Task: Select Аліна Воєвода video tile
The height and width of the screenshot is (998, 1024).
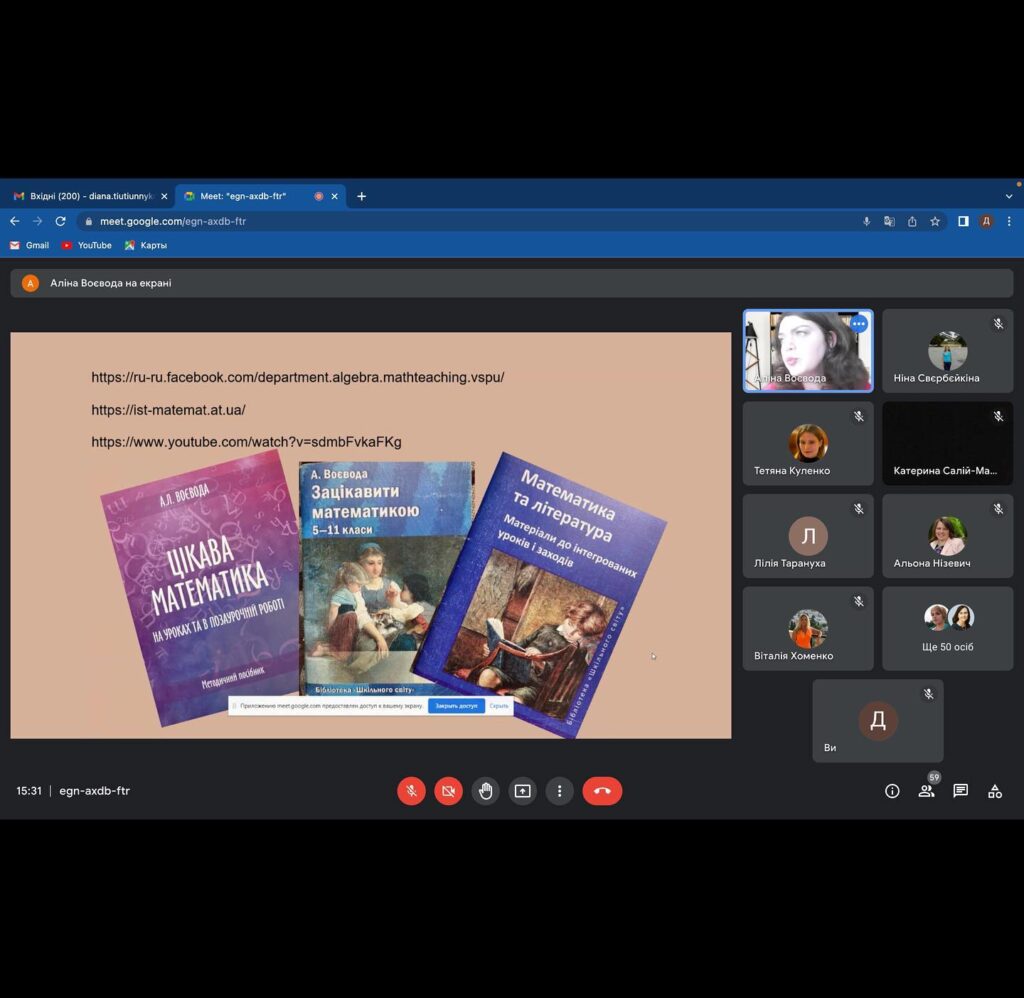Action: click(x=808, y=351)
